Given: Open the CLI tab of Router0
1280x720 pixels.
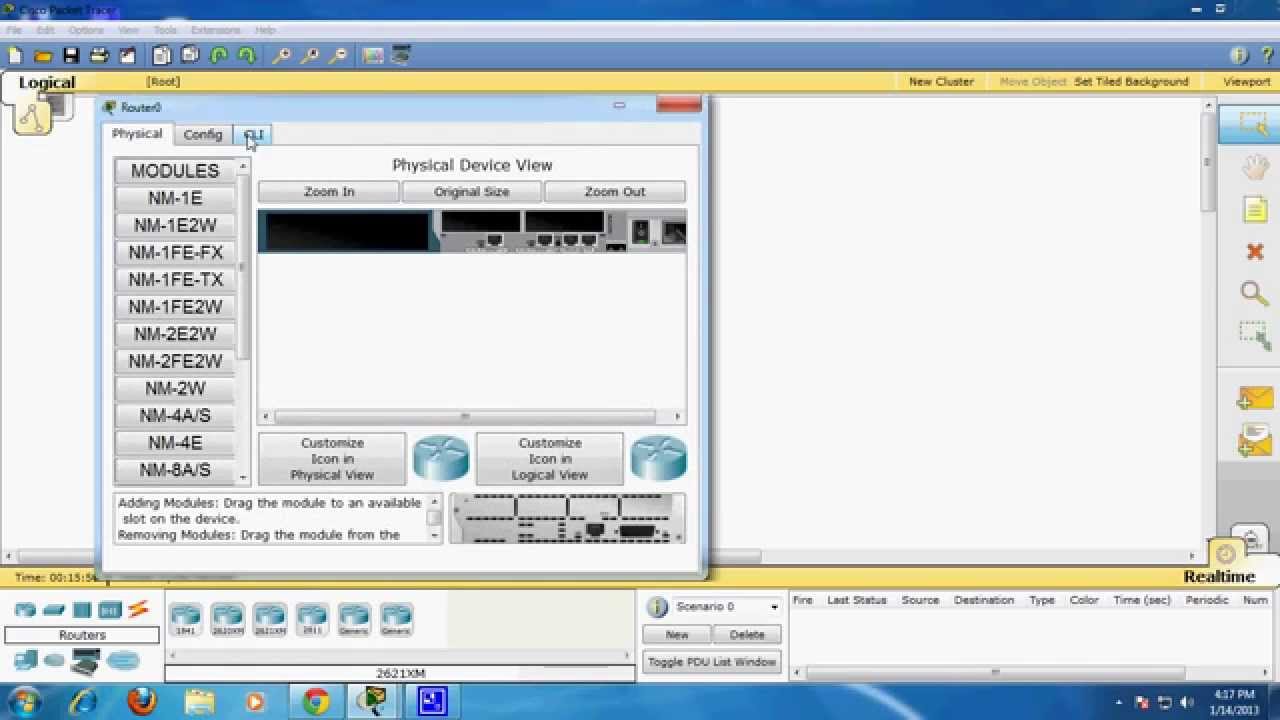Looking at the screenshot, I should coord(253,135).
